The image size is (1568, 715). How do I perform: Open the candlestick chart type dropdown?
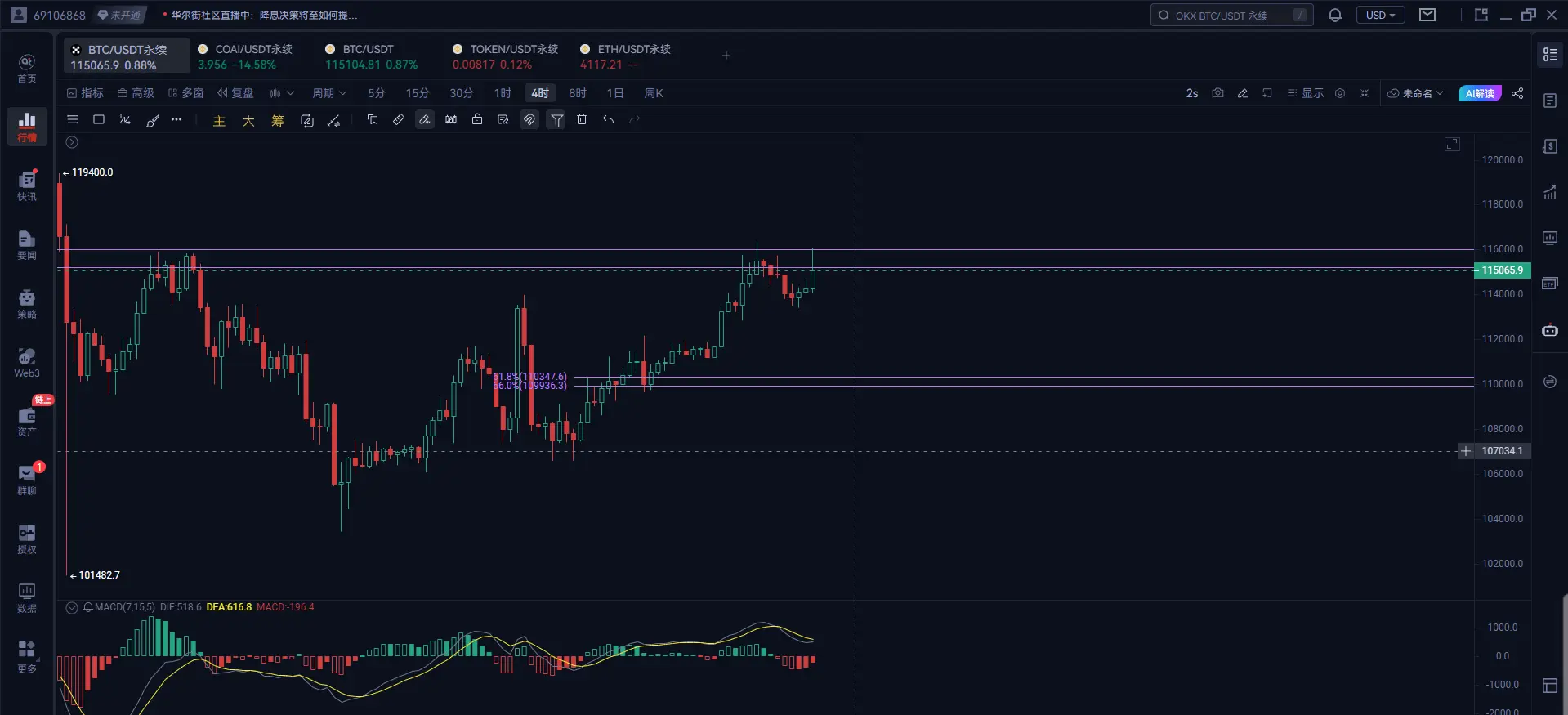281,93
